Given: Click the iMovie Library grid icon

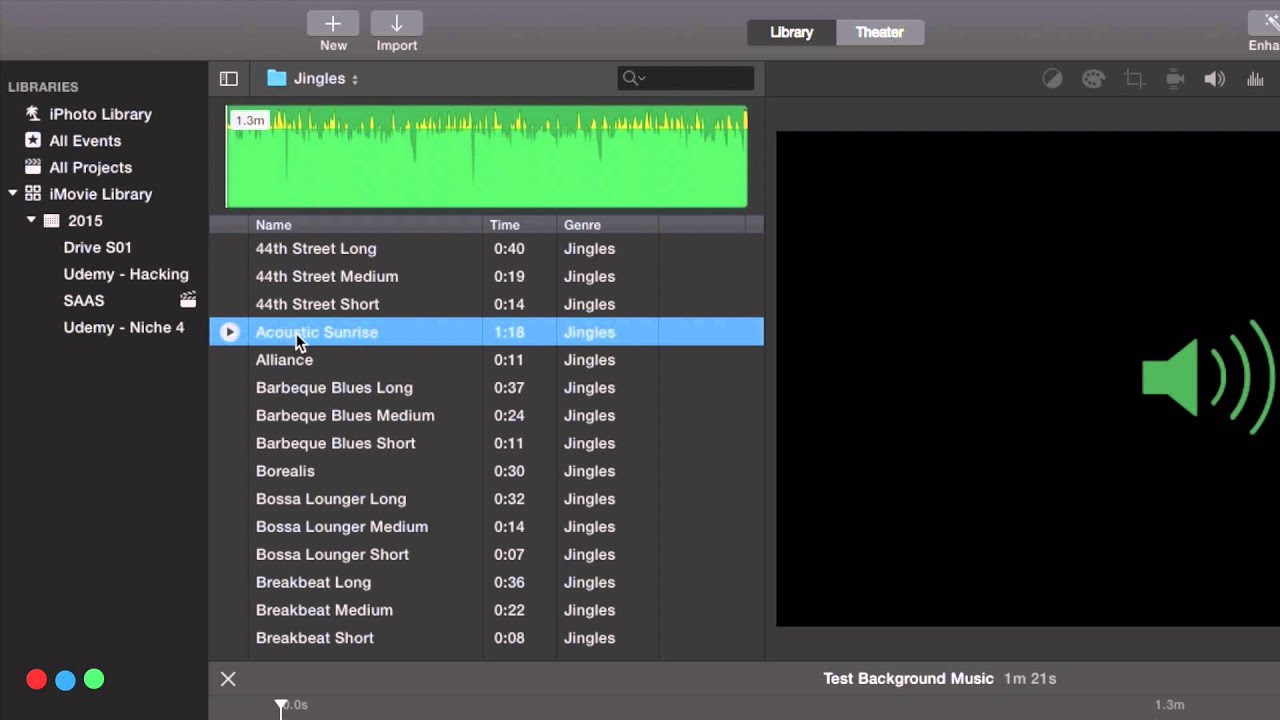Looking at the screenshot, I should (x=33, y=193).
